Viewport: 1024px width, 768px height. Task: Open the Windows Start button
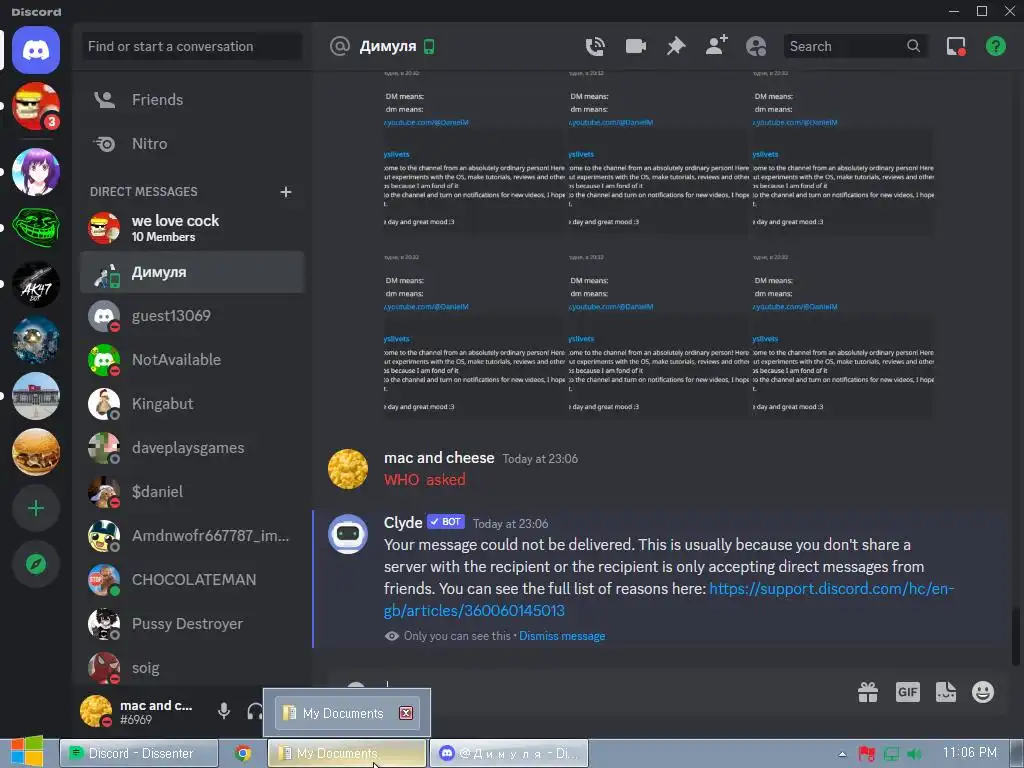click(26, 752)
